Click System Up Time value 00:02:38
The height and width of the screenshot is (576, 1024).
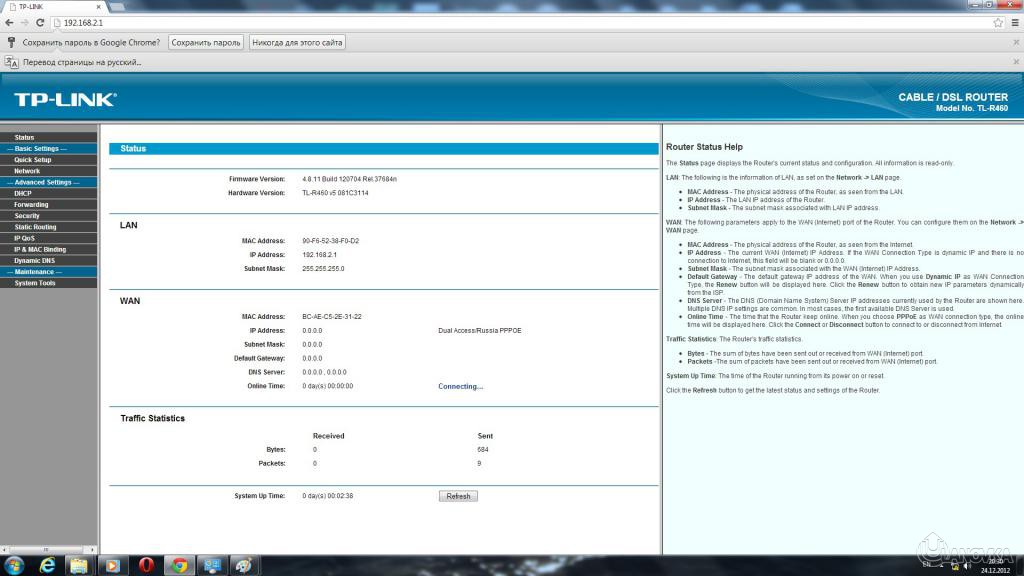(328, 496)
